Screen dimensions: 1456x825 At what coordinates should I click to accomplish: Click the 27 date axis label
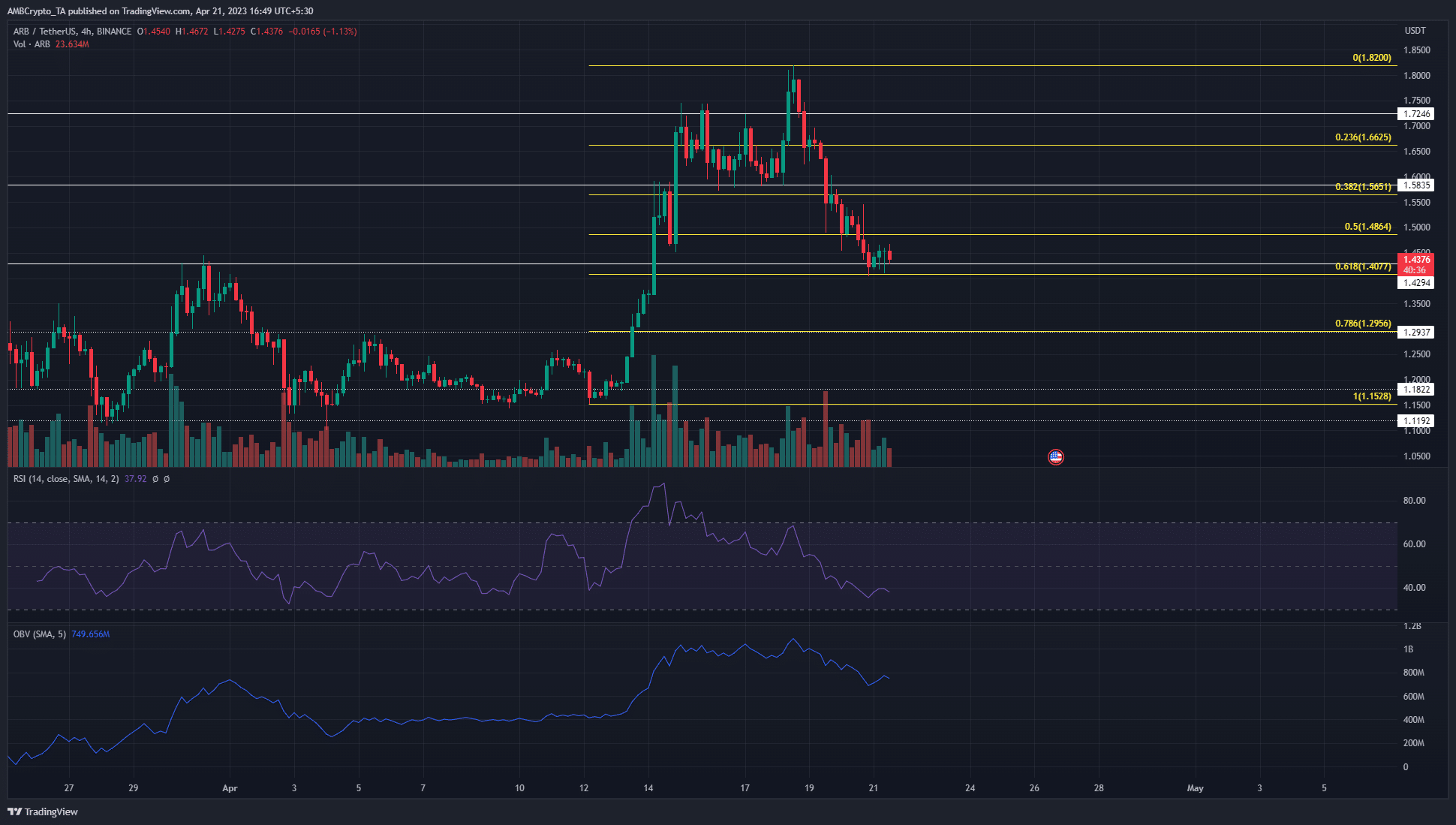click(x=69, y=788)
